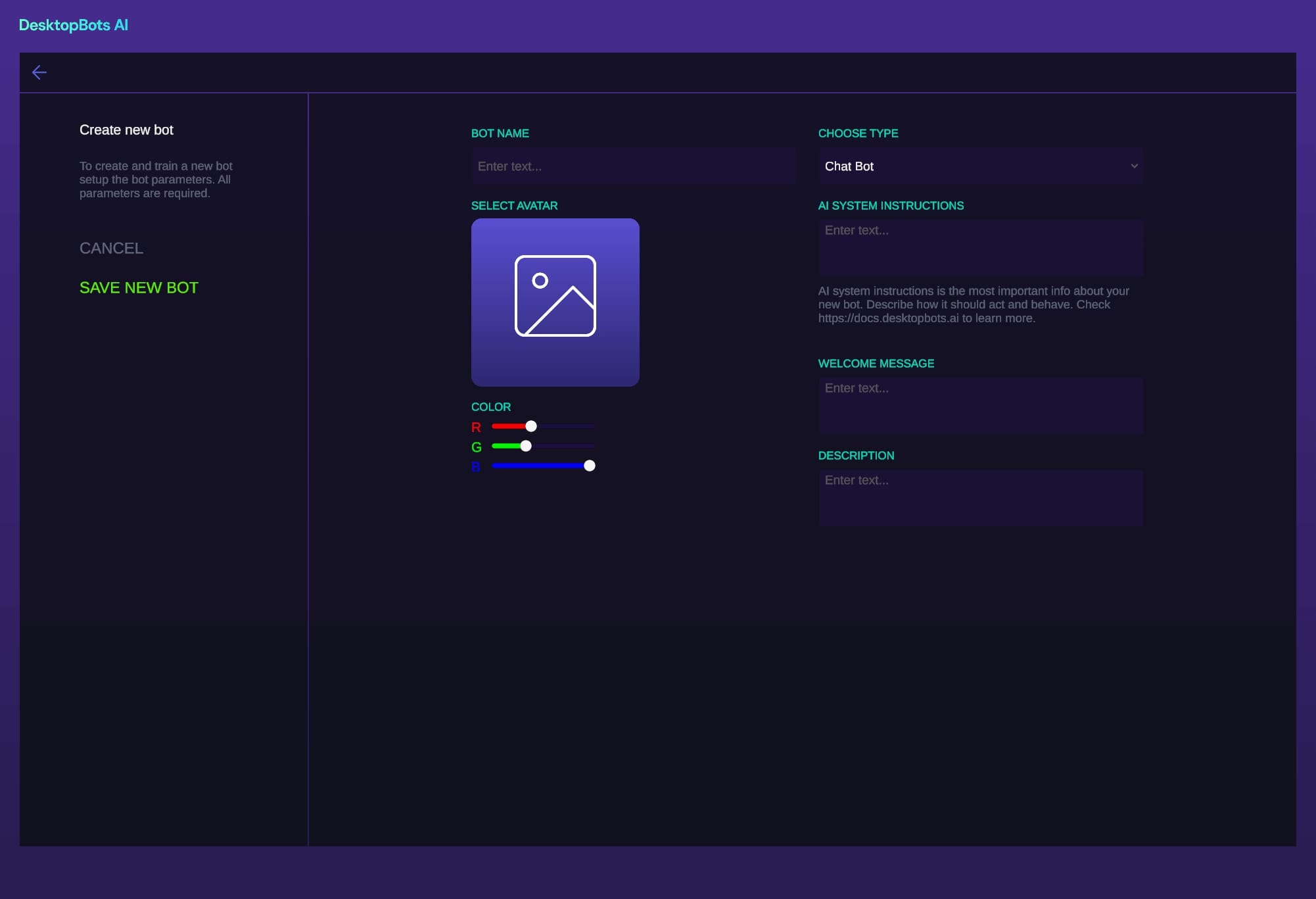The image size is (1316, 899).
Task: Click SAVE NEW BOT
Action: [138, 287]
